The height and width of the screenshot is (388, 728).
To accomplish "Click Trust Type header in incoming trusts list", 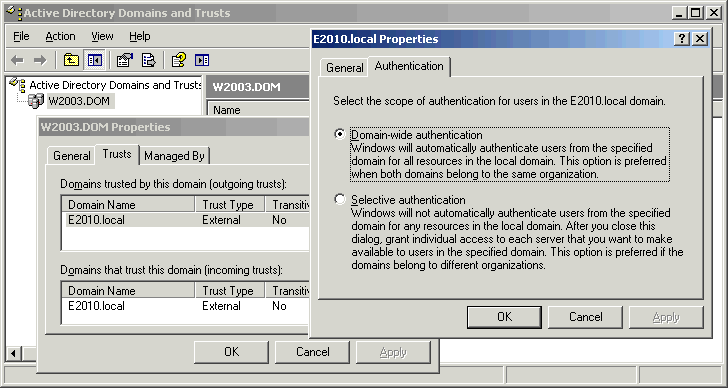I will tap(230, 291).
